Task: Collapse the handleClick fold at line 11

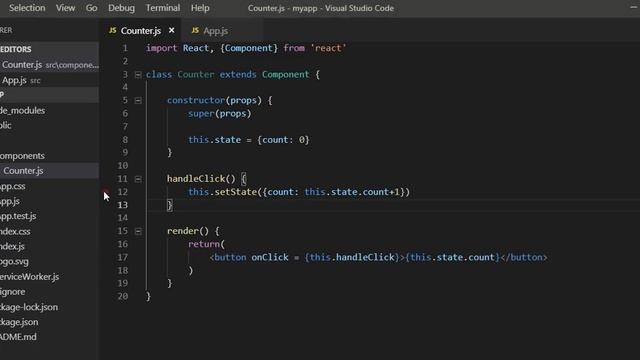Action: pyautogui.click(x=138, y=179)
